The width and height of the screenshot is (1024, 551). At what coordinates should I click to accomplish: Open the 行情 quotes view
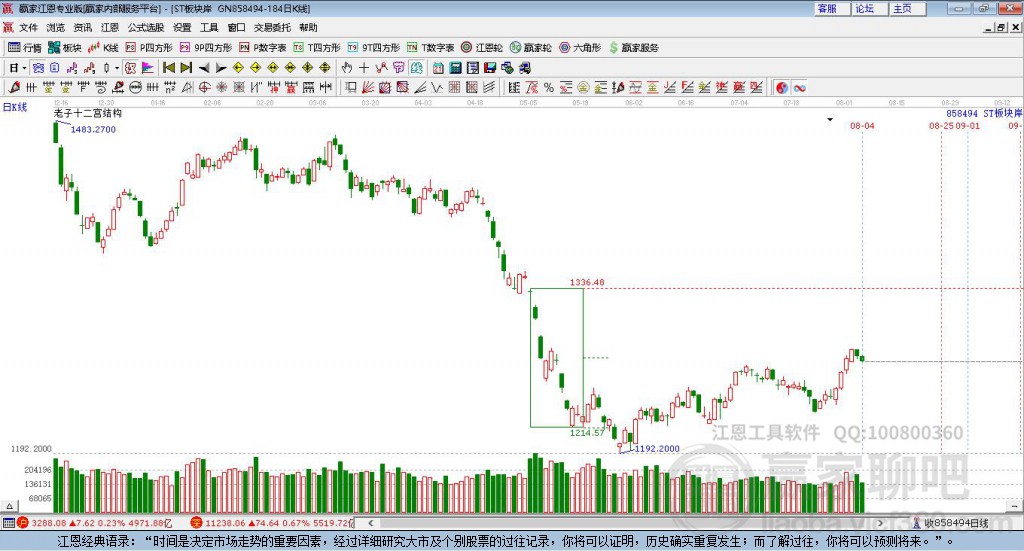click(x=25, y=48)
